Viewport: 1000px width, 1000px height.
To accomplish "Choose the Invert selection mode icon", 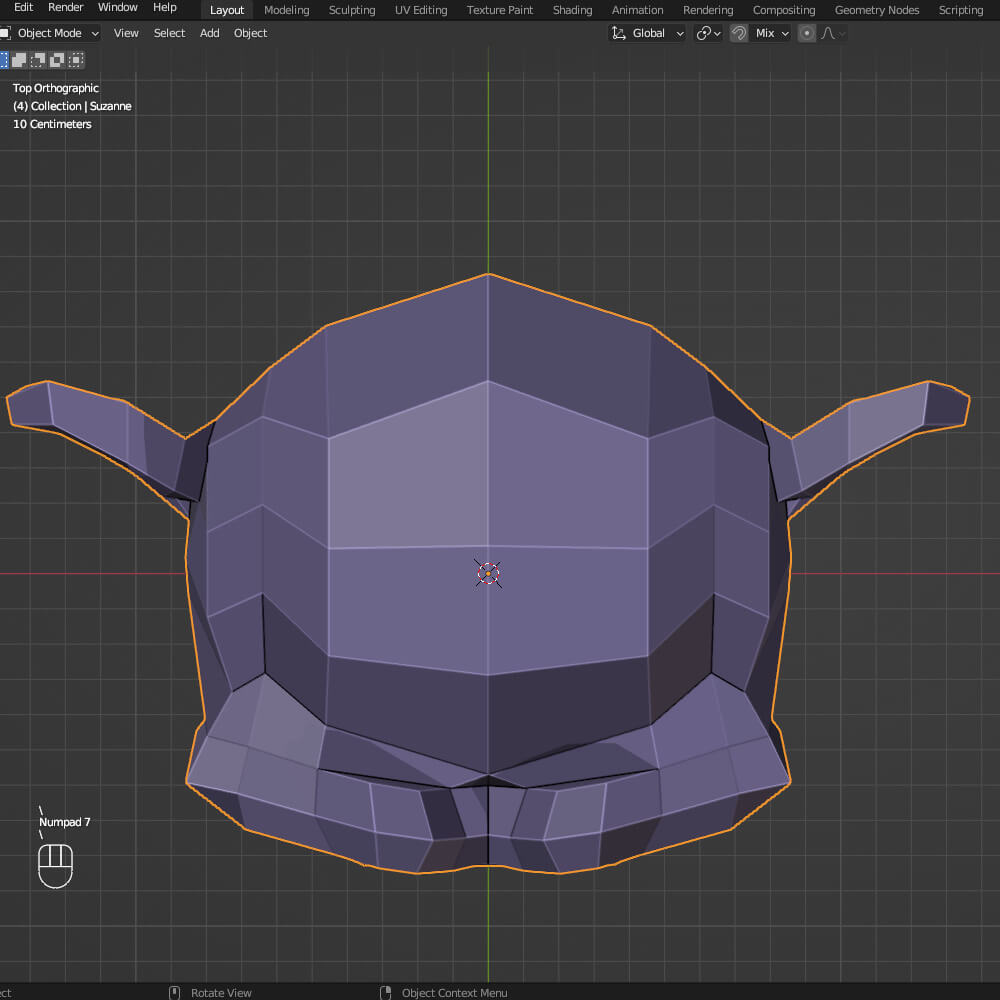I will tap(55, 60).
